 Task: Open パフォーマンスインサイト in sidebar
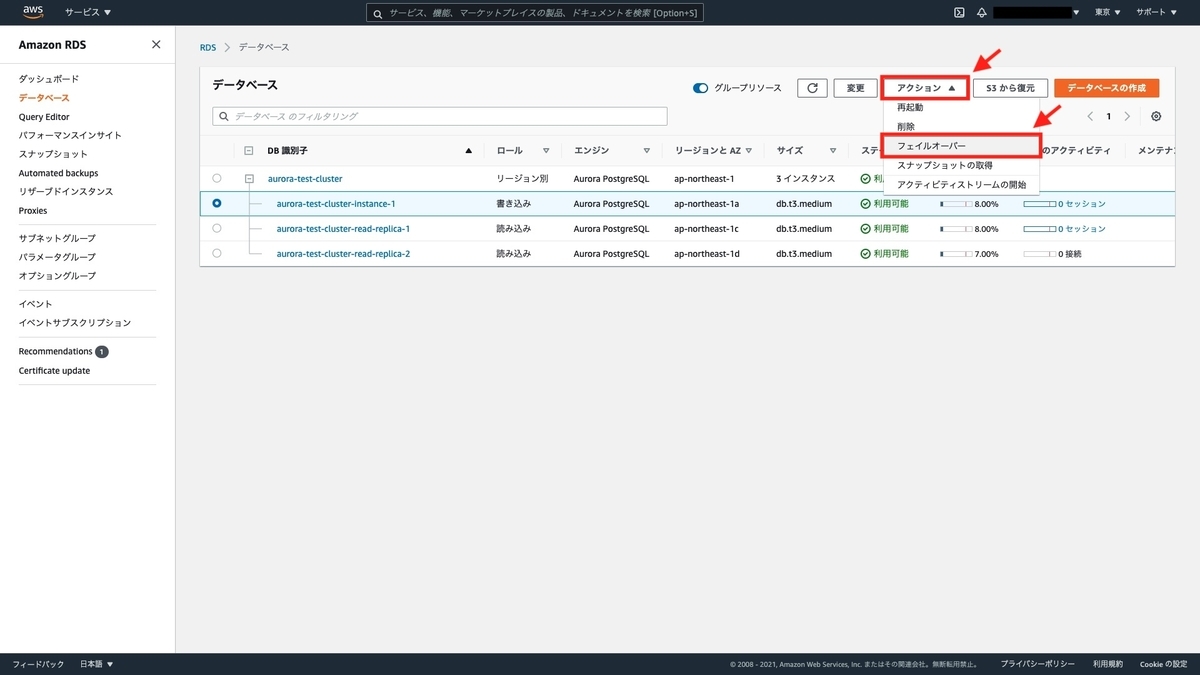(70, 135)
